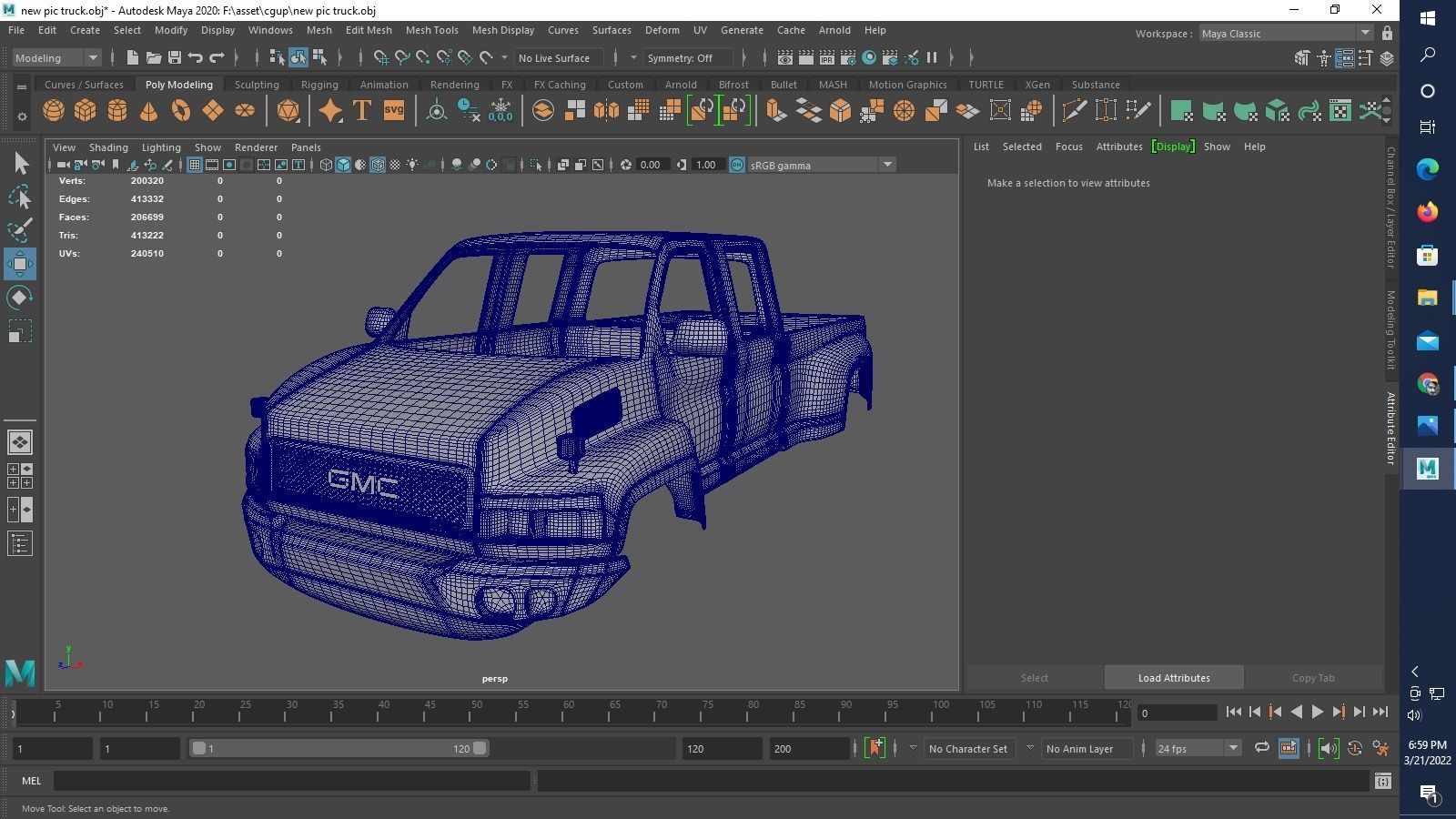Click the SVG import shelf icon
The width and height of the screenshot is (1456, 819).
coord(393,111)
